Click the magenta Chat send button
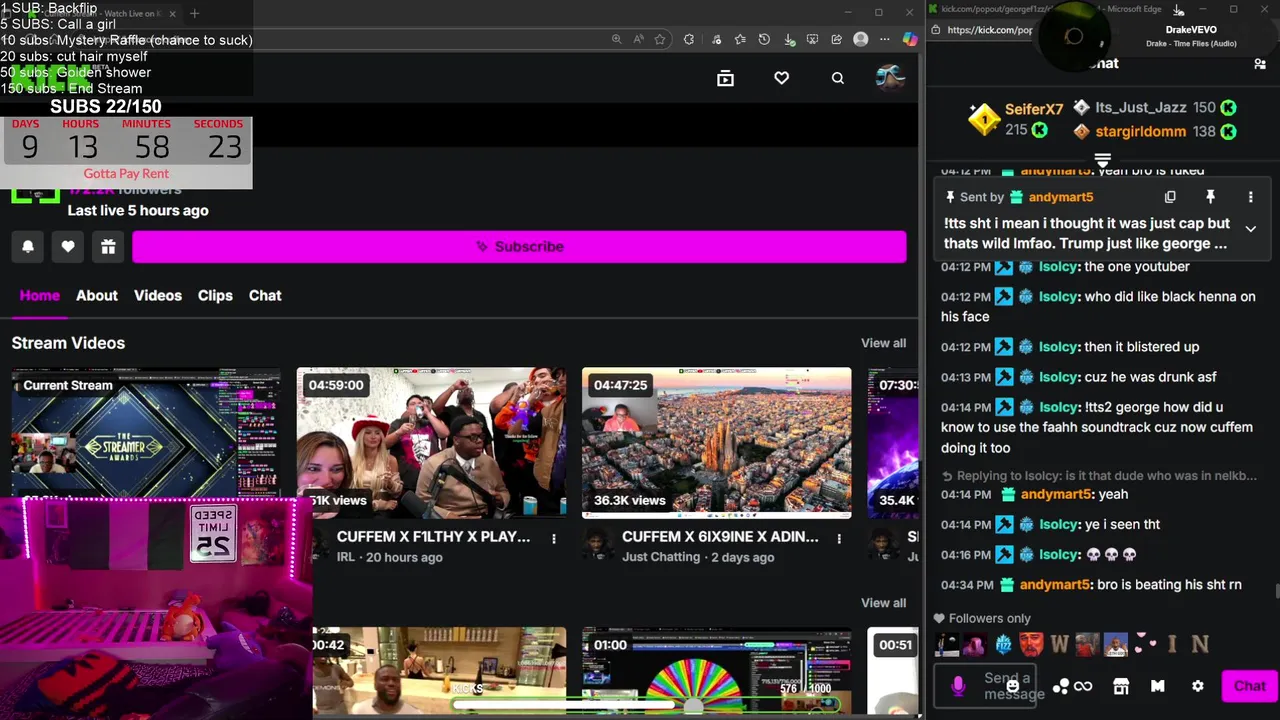The height and width of the screenshot is (720, 1280). point(1250,686)
